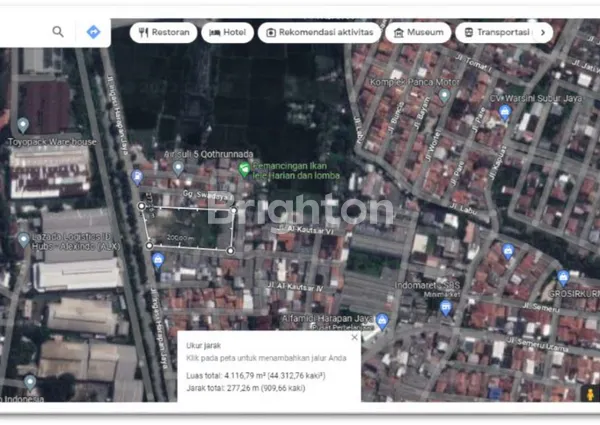
Task: Select Lazada Logistics ID Hubs pin
Action: (24, 240)
